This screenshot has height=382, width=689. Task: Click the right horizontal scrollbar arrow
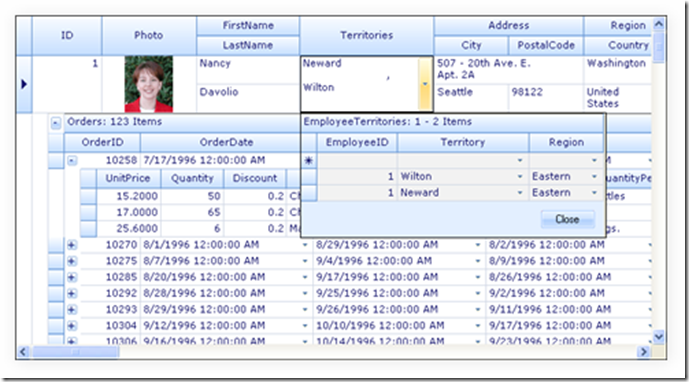coord(644,352)
